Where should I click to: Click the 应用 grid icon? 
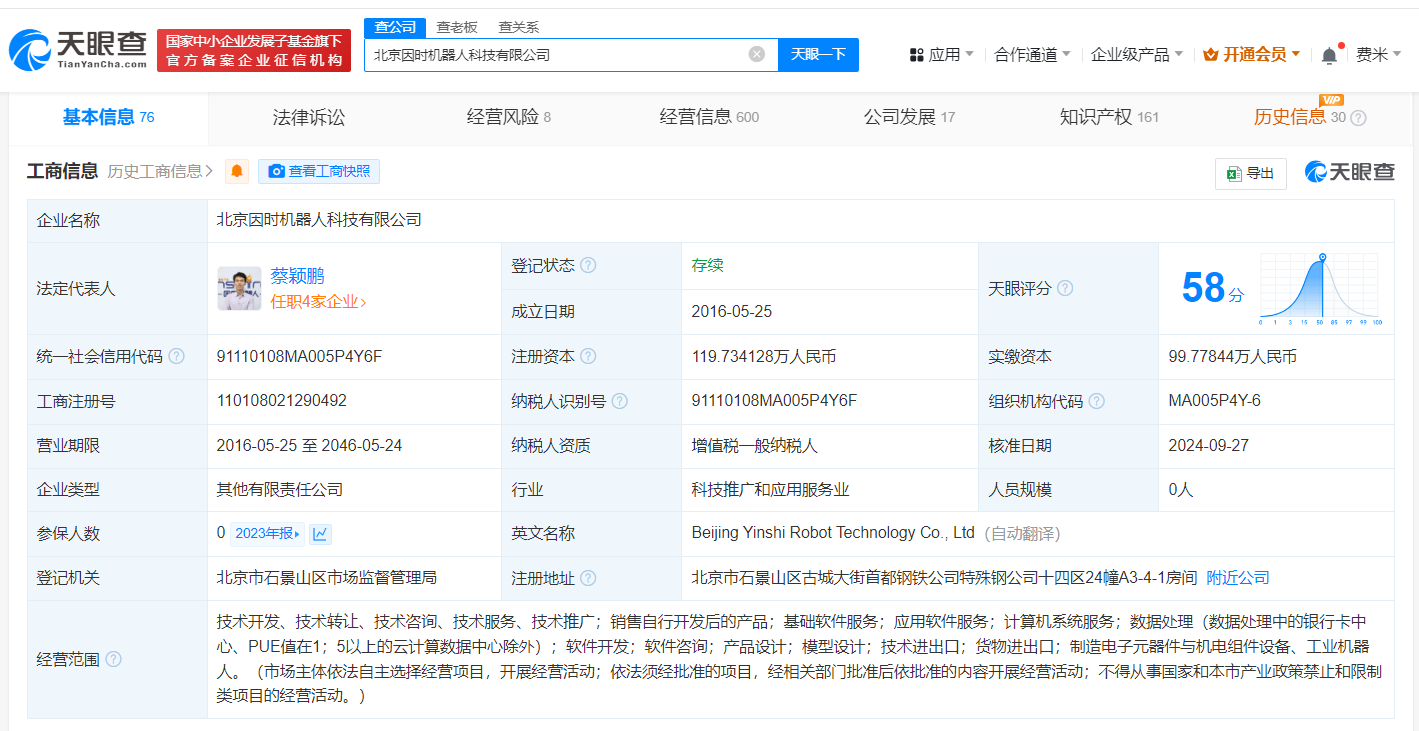[916, 54]
